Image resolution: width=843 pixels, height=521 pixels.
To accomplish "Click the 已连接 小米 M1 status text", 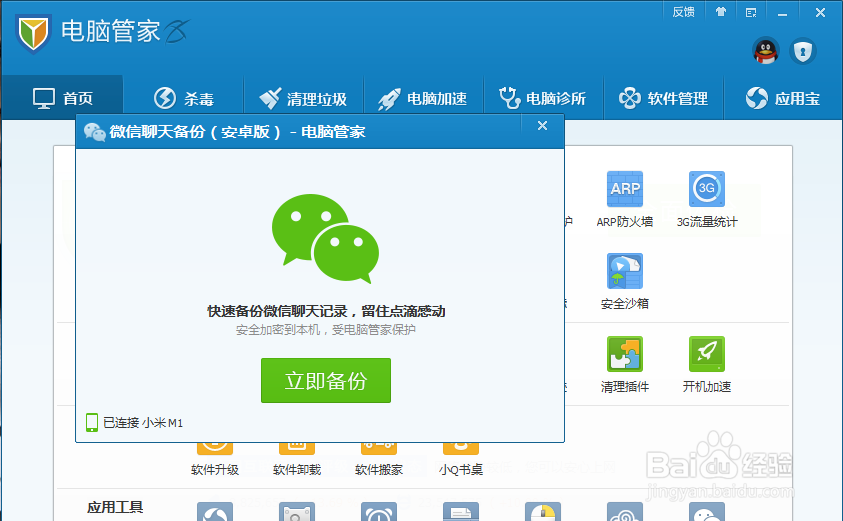I will (x=143, y=423).
